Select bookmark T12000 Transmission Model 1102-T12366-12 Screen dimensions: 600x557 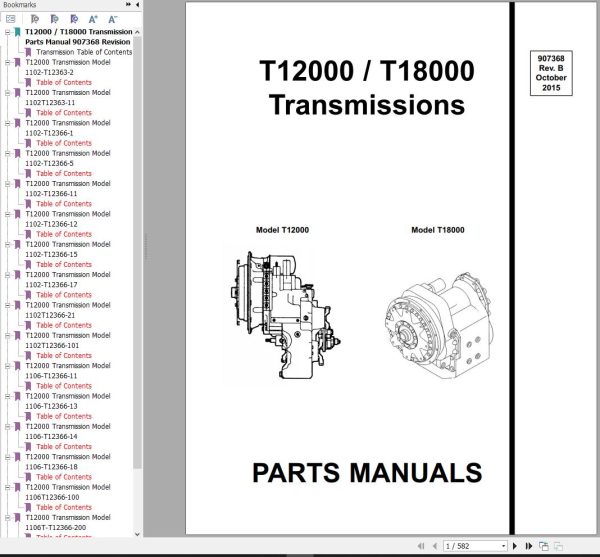coord(68,219)
